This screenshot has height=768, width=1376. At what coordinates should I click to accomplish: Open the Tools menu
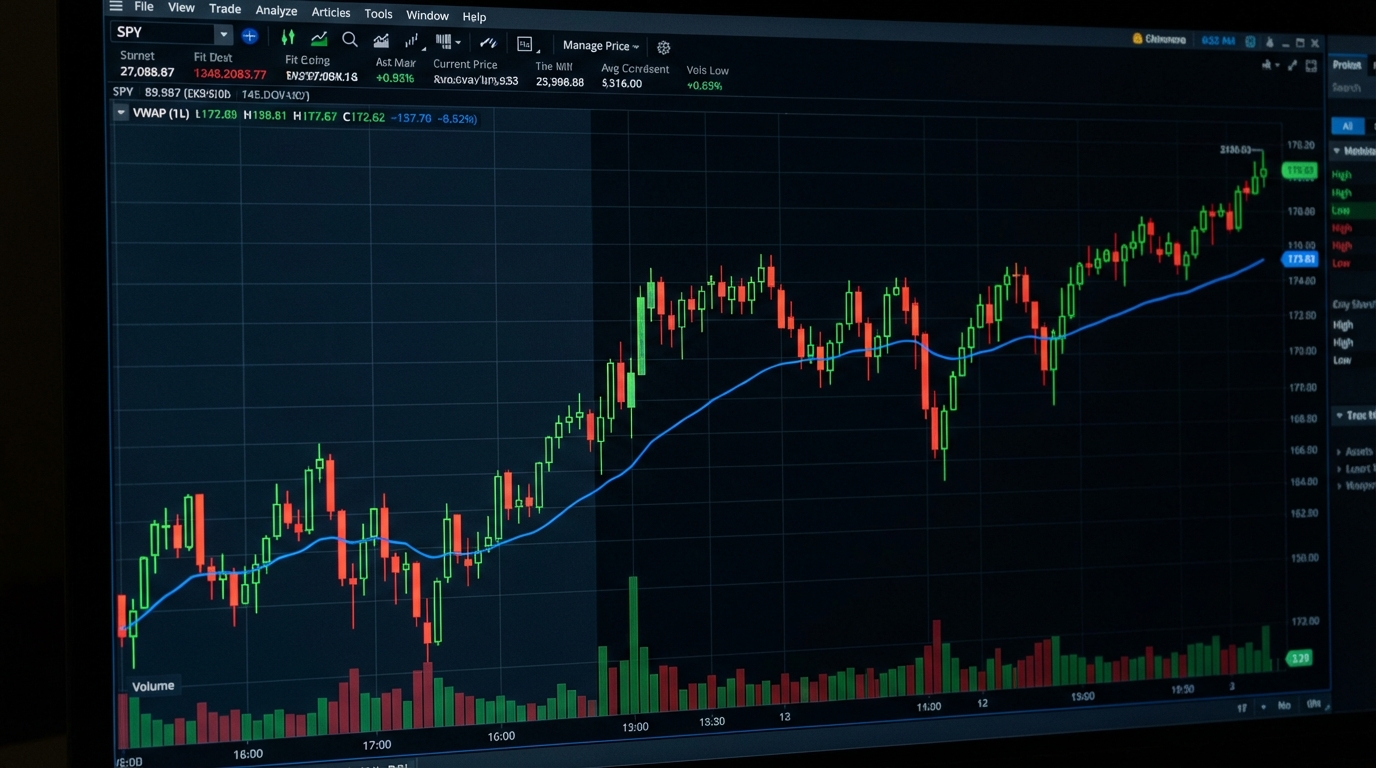pyautogui.click(x=378, y=13)
